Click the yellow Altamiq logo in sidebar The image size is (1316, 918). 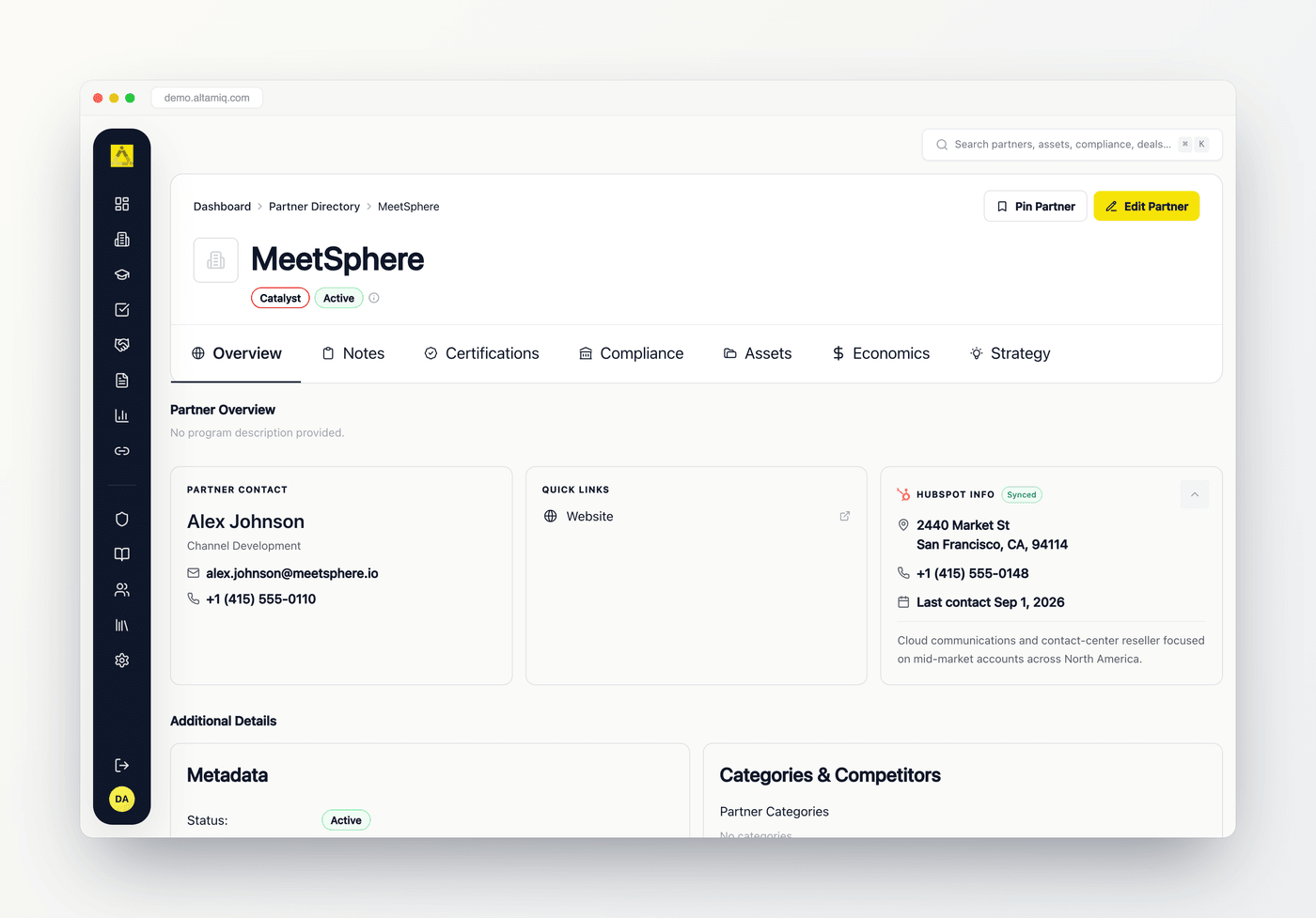pyautogui.click(x=122, y=156)
